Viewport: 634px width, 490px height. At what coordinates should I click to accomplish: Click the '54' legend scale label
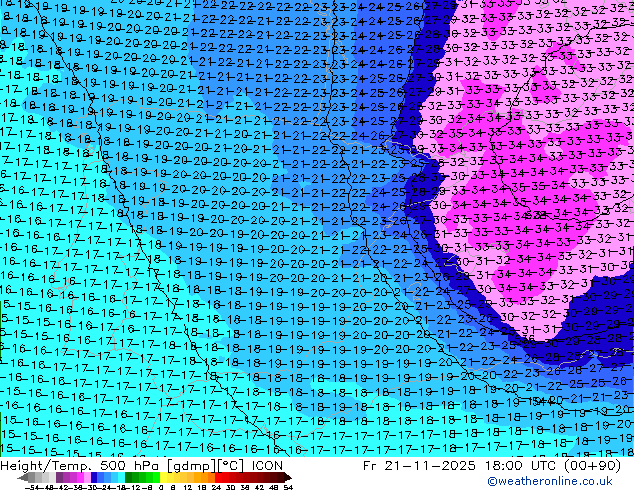pyautogui.click(x=288, y=487)
